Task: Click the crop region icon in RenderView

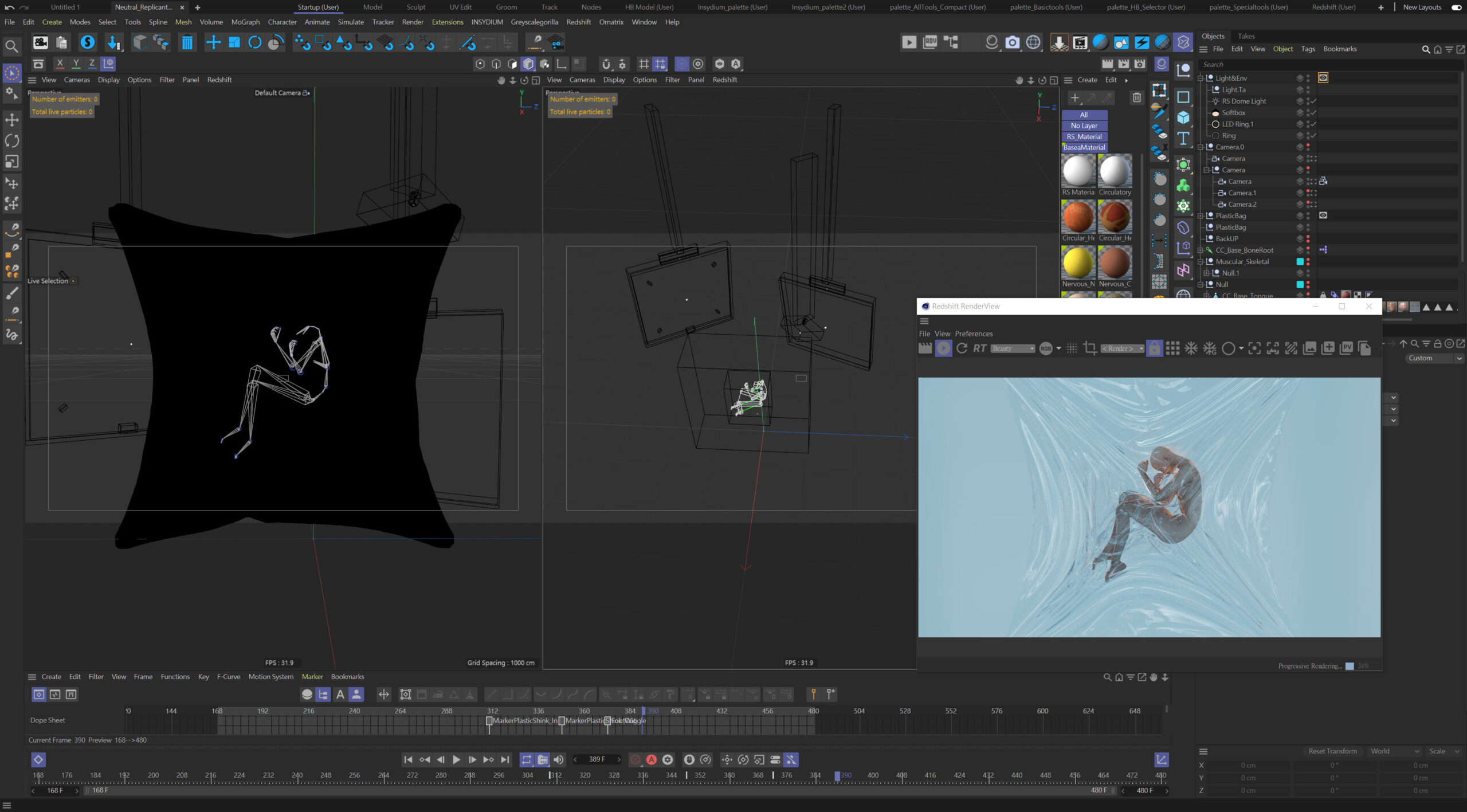Action: coord(1090,348)
